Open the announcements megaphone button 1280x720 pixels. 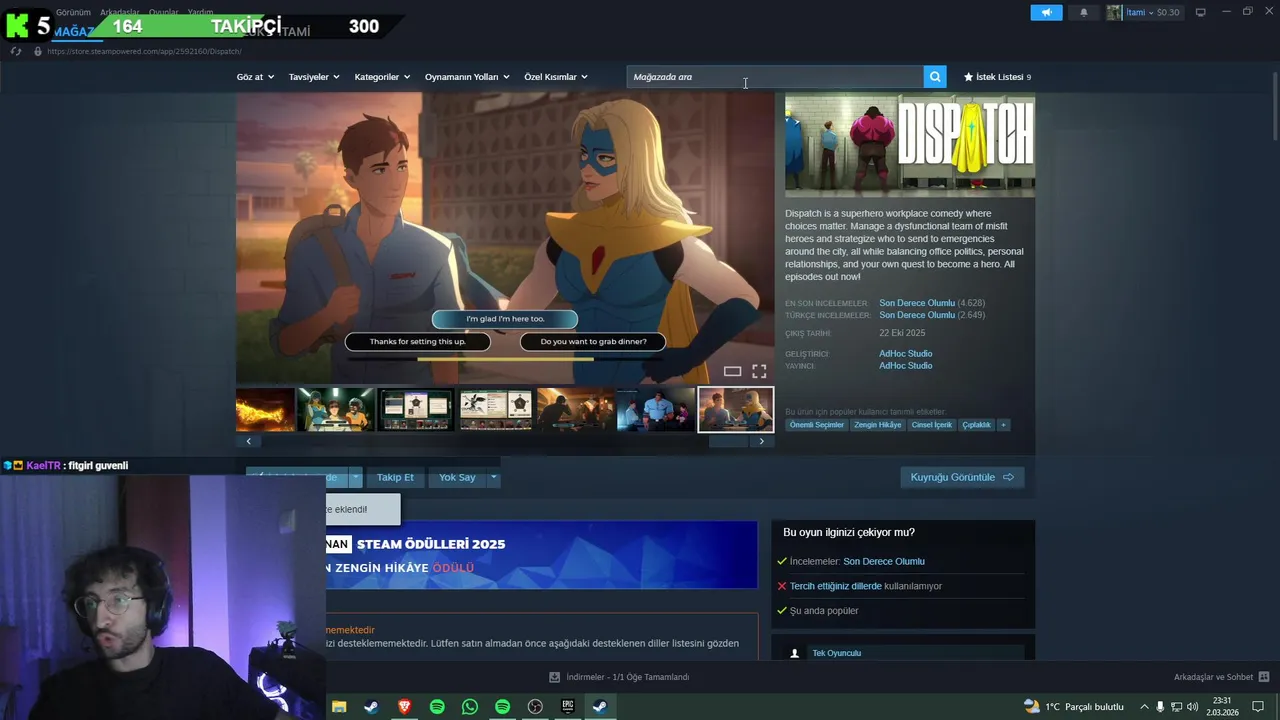click(1046, 13)
